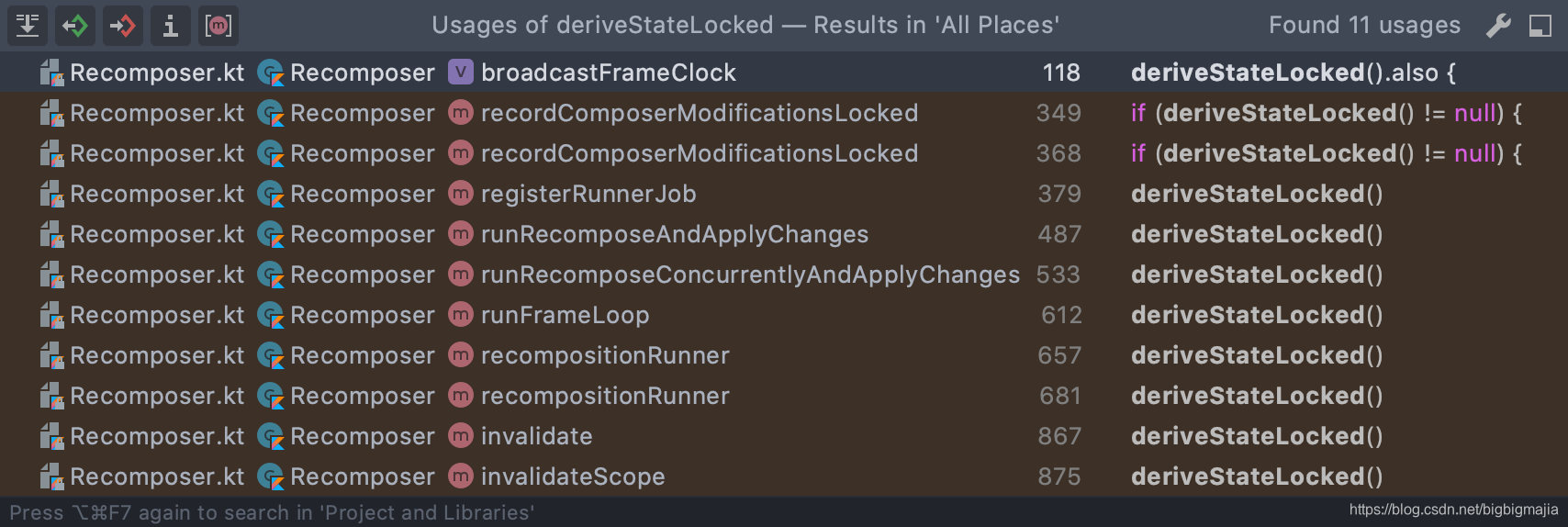Toggle show write access filter
The height and width of the screenshot is (527, 1568).
(123, 25)
